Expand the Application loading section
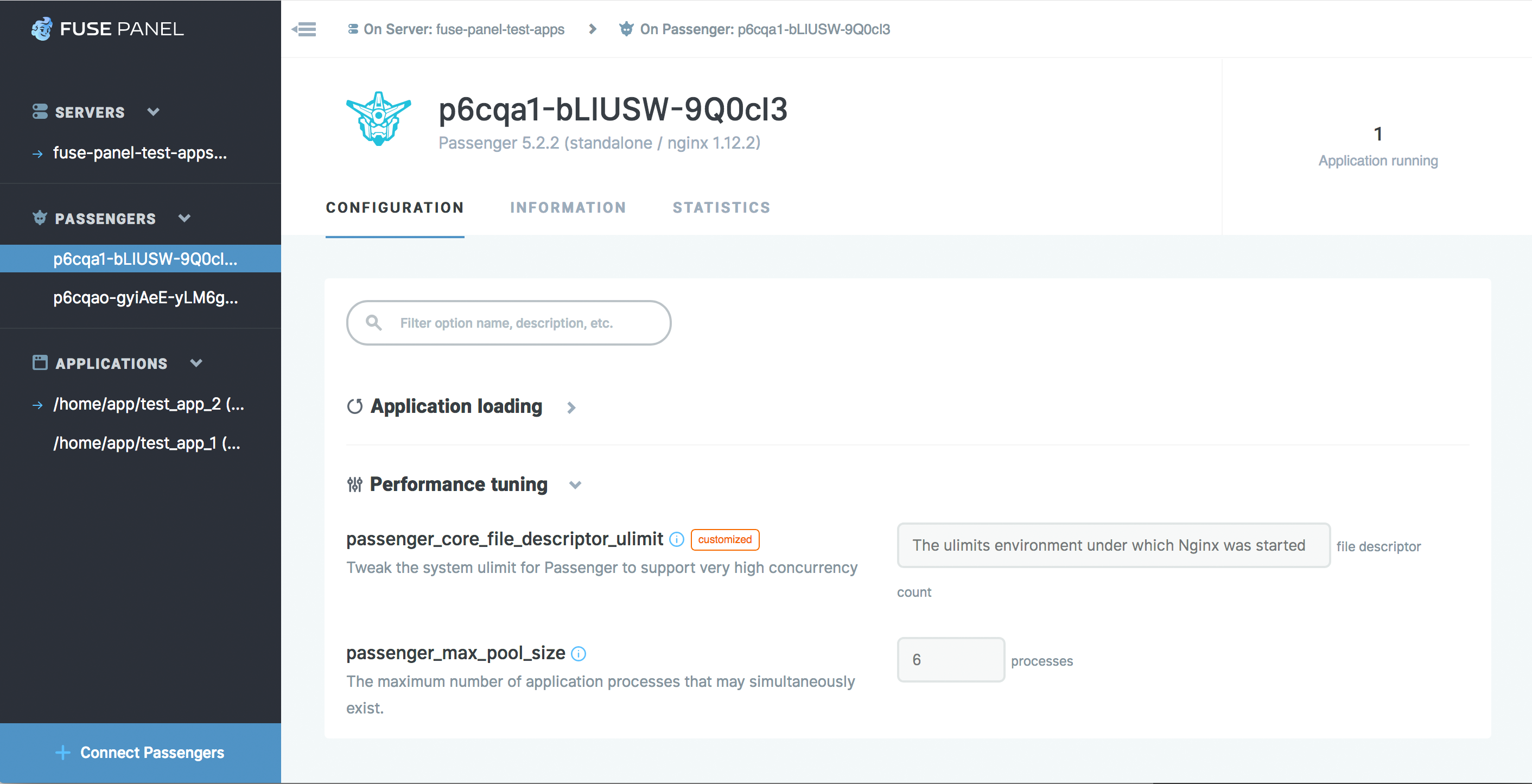The width and height of the screenshot is (1532, 784). (x=571, y=408)
